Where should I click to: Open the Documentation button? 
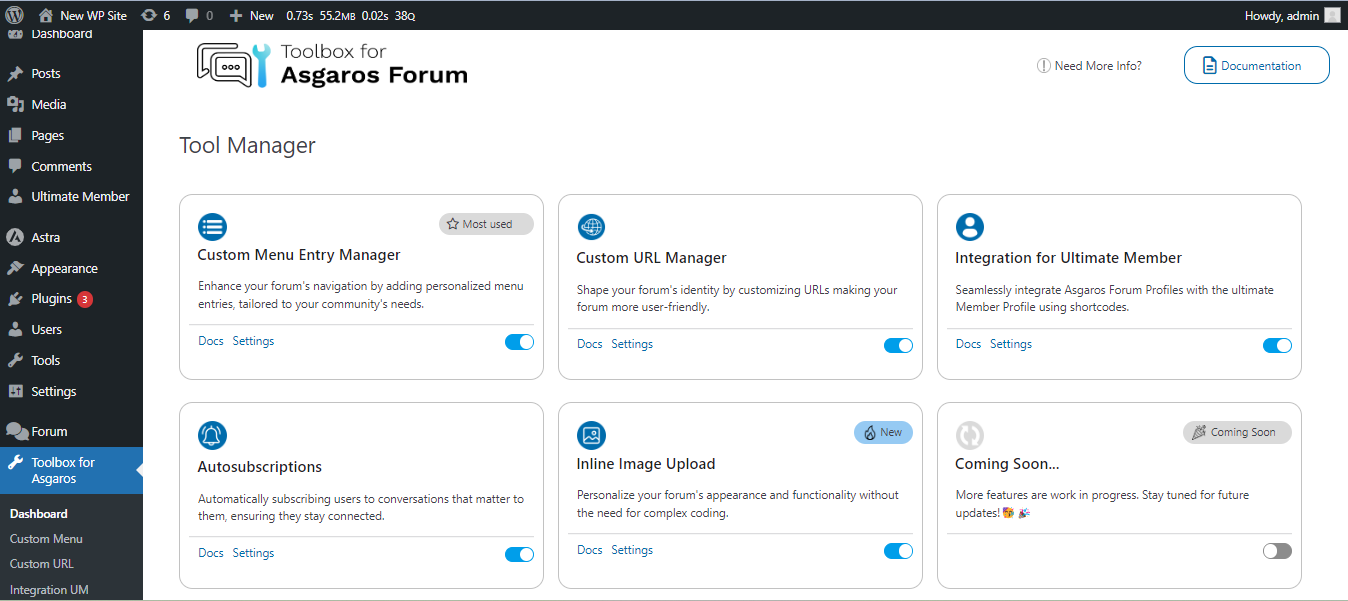(1257, 65)
